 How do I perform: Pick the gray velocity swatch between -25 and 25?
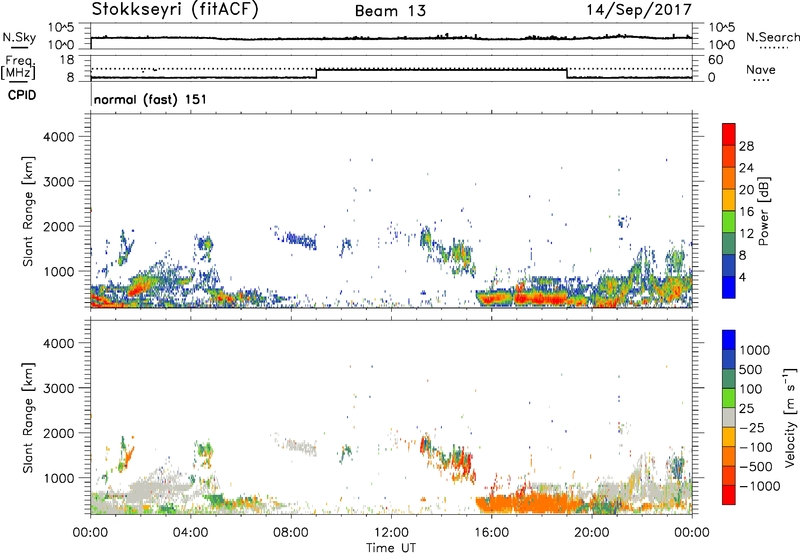[x=729, y=417]
